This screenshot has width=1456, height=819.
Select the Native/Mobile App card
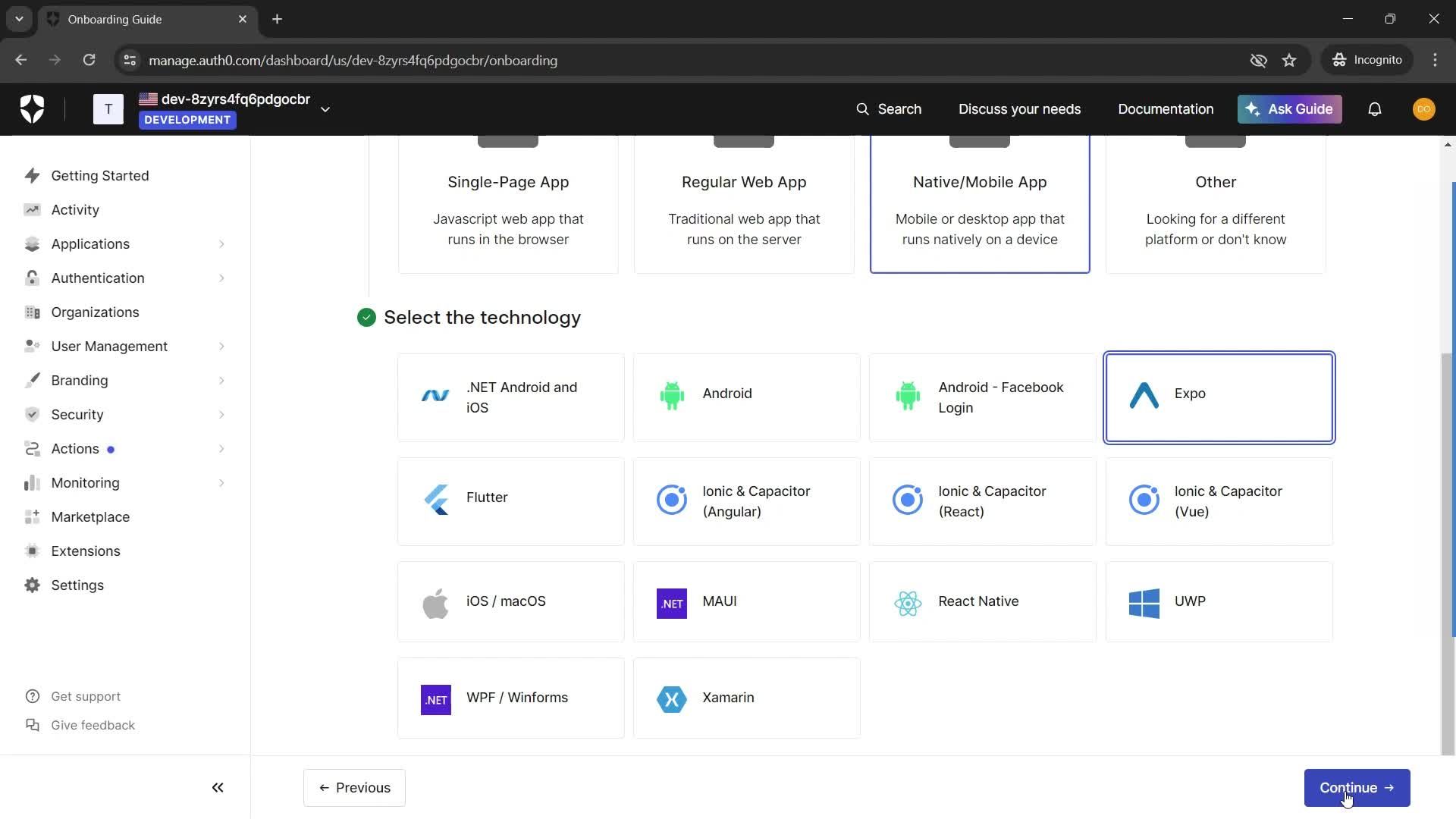coord(980,205)
